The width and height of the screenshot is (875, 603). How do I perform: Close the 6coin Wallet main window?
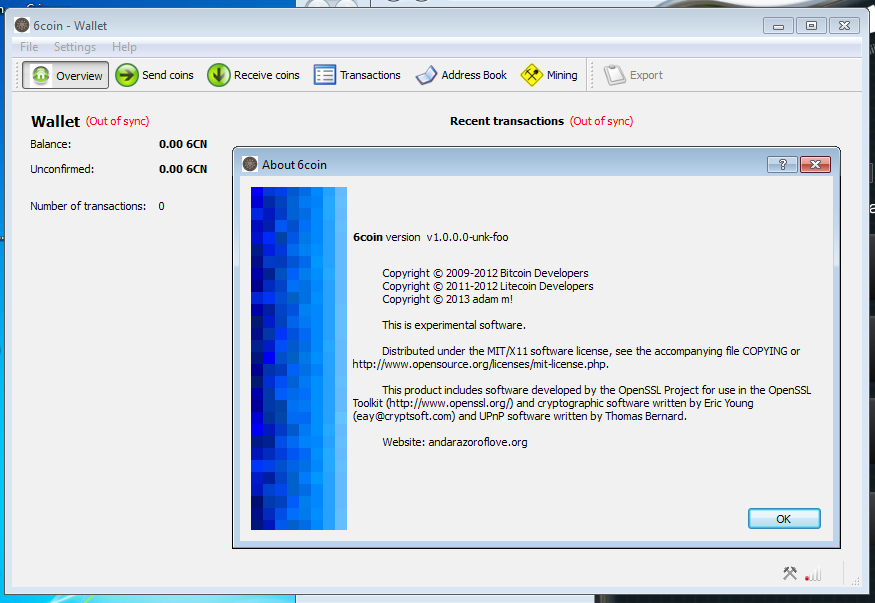tap(844, 26)
